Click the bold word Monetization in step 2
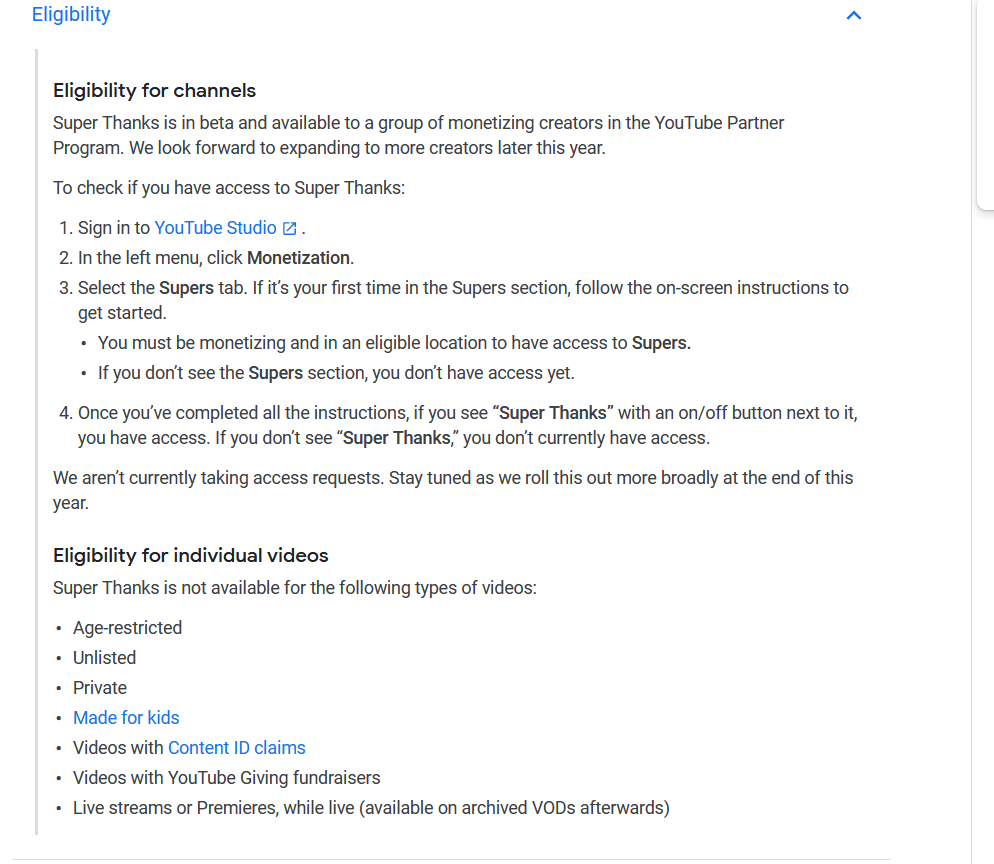 click(298, 258)
